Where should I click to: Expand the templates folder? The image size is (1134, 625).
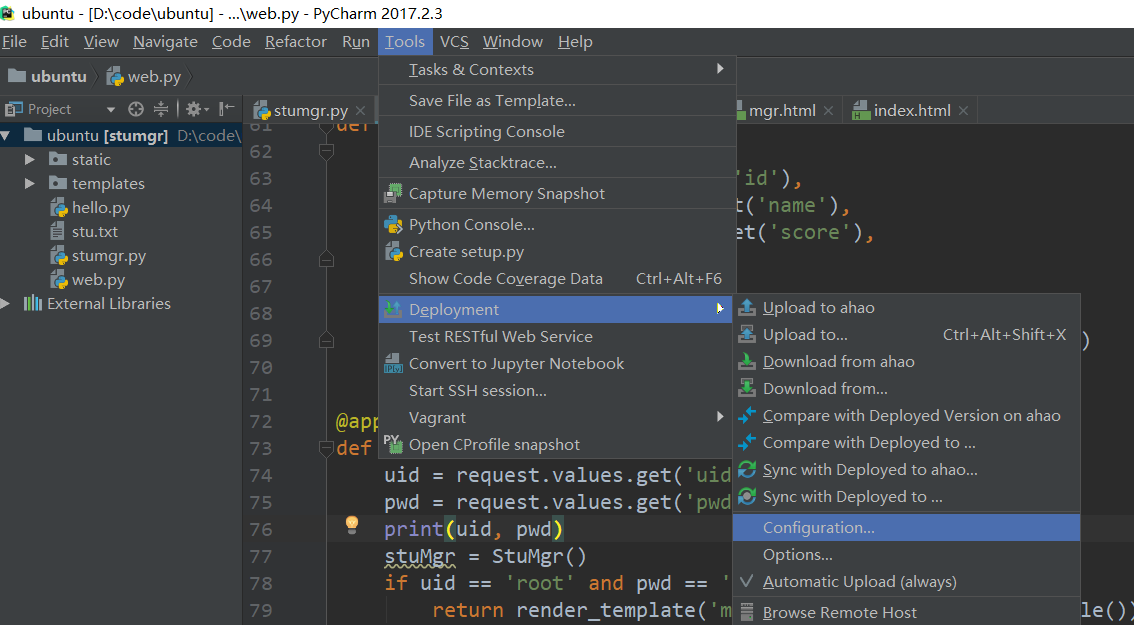coord(30,184)
